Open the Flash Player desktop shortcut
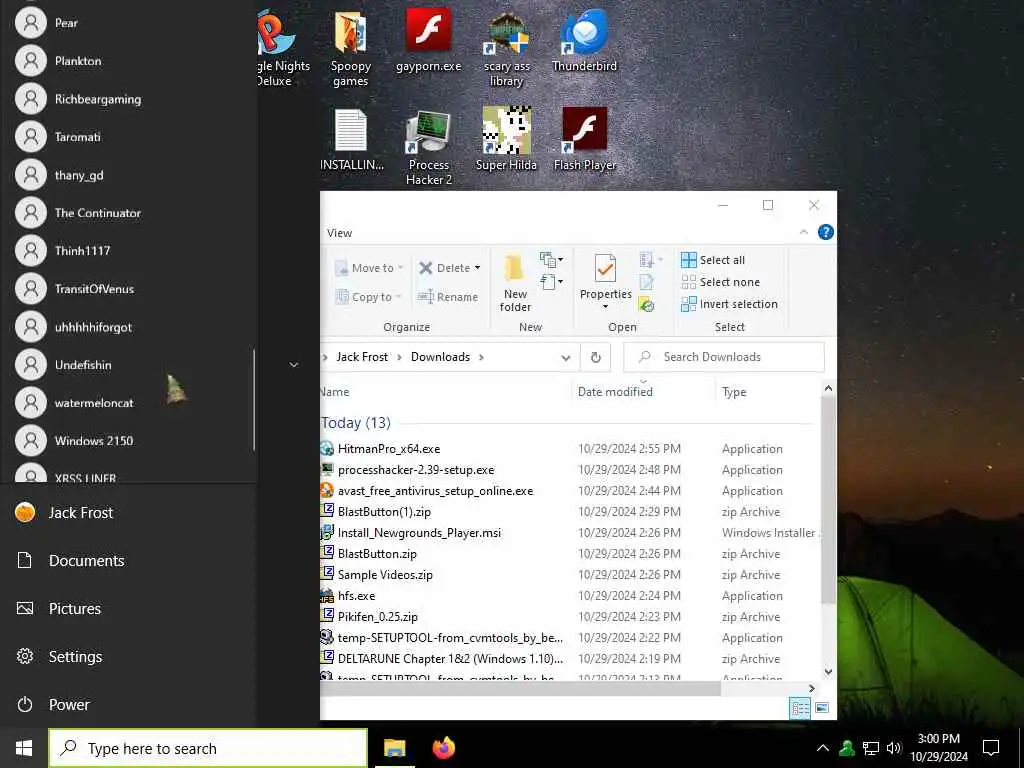 point(584,138)
